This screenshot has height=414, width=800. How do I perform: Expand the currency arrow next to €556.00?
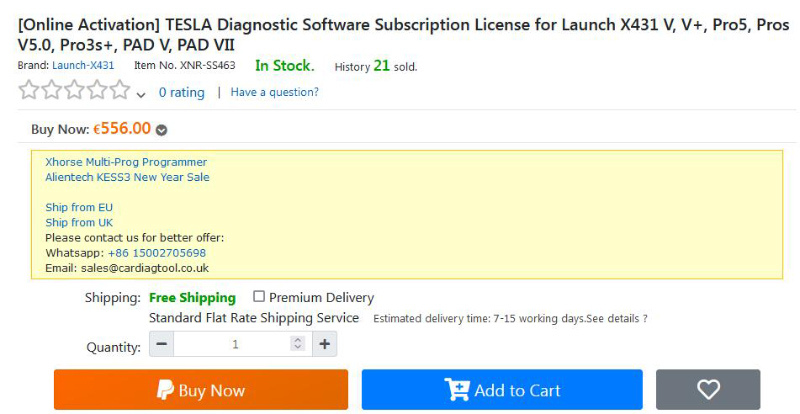pyautogui.click(x=161, y=130)
